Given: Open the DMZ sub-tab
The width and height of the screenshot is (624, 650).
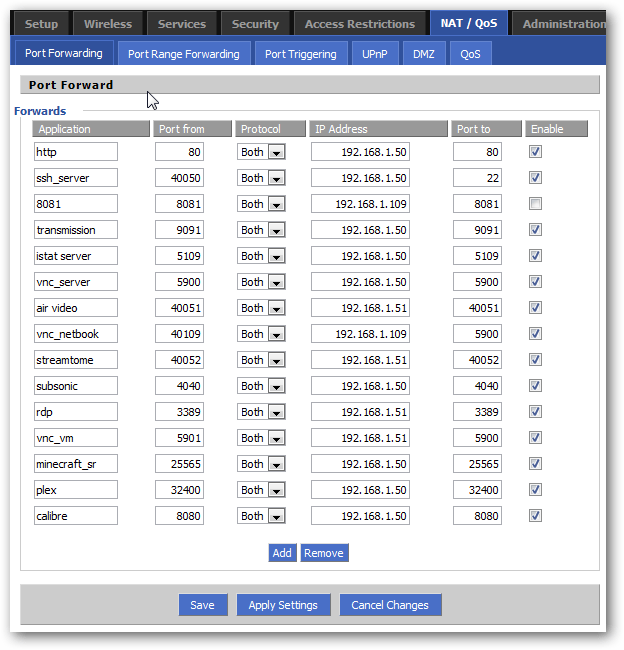Looking at the screenshot, I should (424, 54).
